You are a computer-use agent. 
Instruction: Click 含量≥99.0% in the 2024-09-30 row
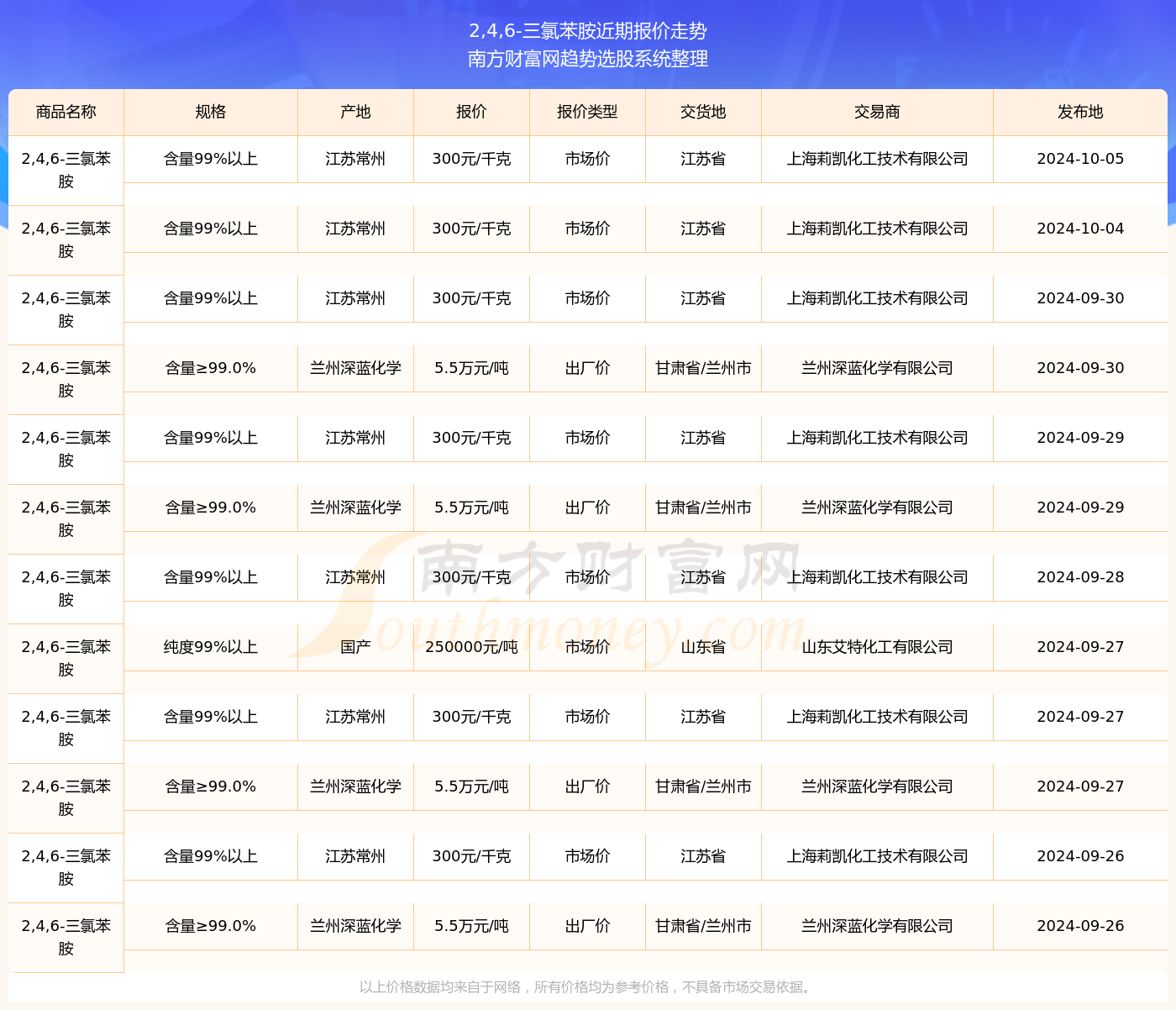coord(211,368)
